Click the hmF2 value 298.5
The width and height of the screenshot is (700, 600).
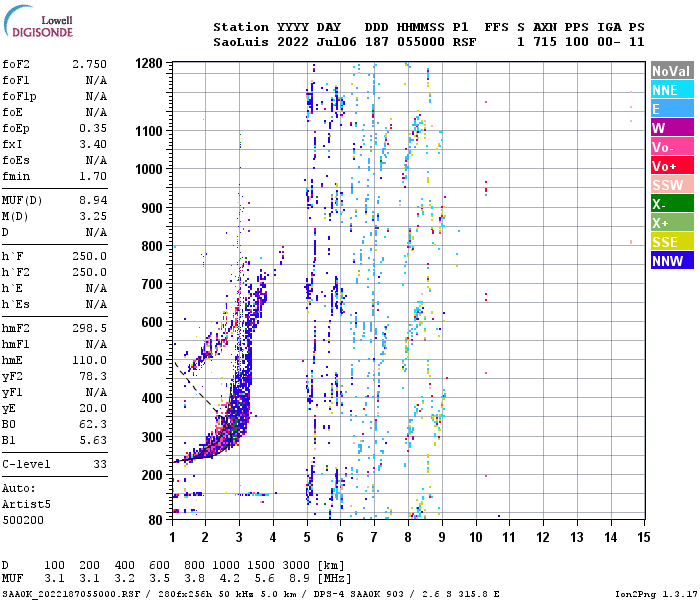click(x=89, y=328)
